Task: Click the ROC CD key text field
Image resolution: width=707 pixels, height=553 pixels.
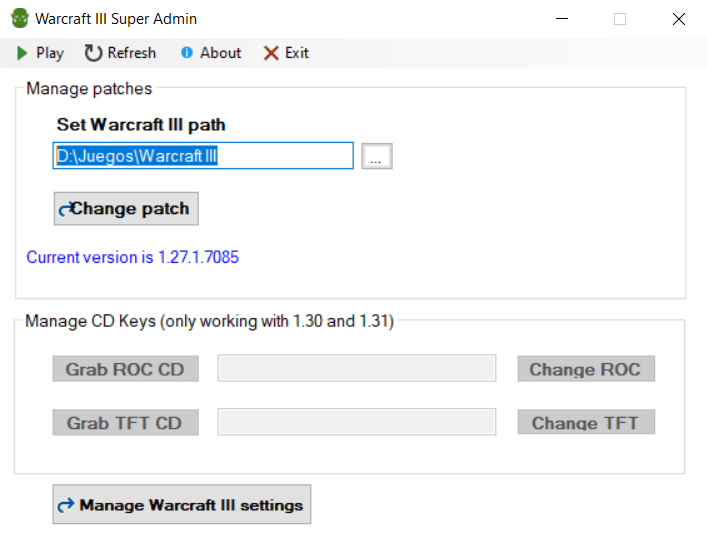Action: tap(357, 368)
